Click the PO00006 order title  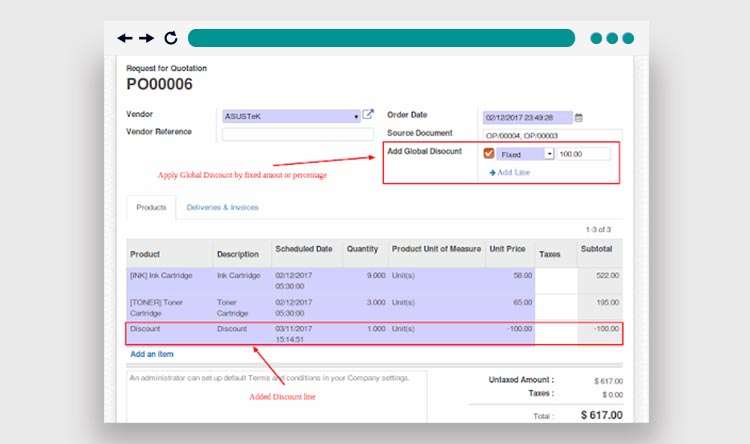[159, 84]
